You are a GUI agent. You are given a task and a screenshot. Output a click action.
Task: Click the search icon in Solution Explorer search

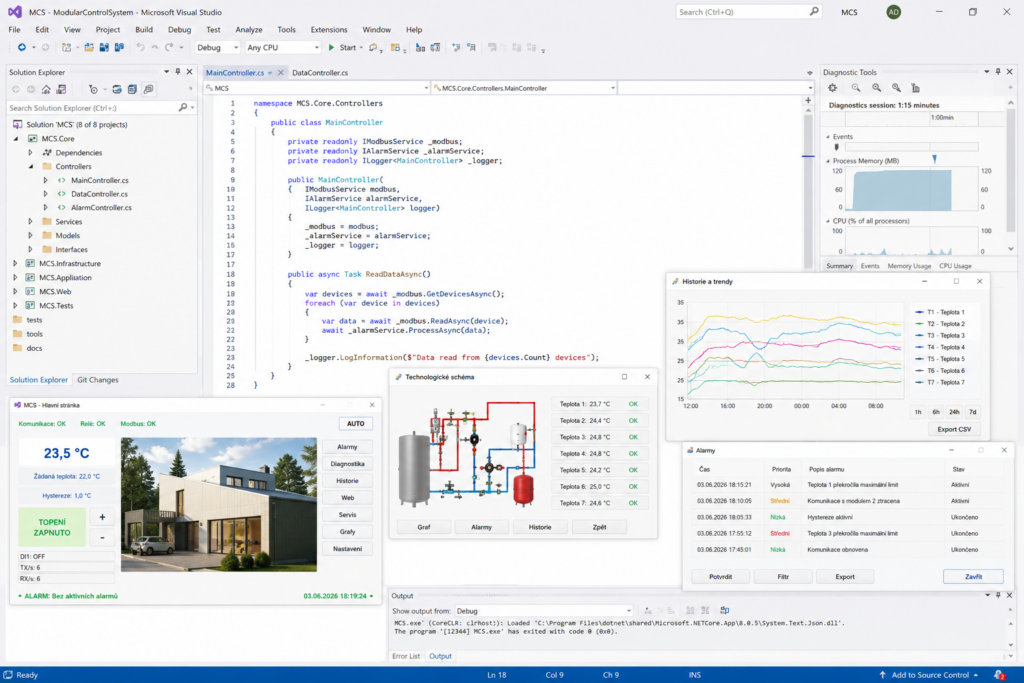[x=183, y=108]
